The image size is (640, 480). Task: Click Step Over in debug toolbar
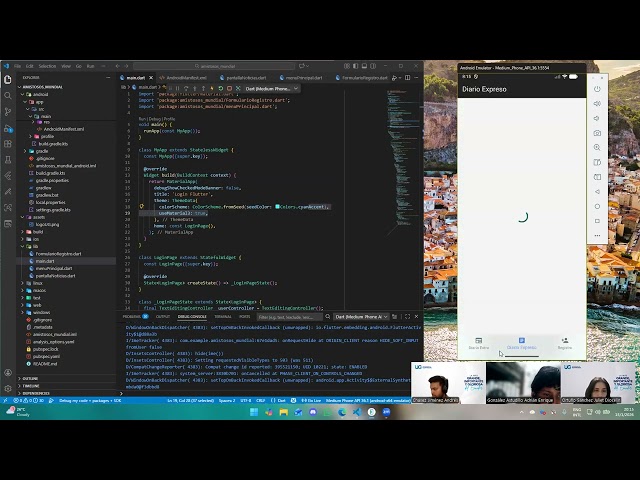coord(186,88)
